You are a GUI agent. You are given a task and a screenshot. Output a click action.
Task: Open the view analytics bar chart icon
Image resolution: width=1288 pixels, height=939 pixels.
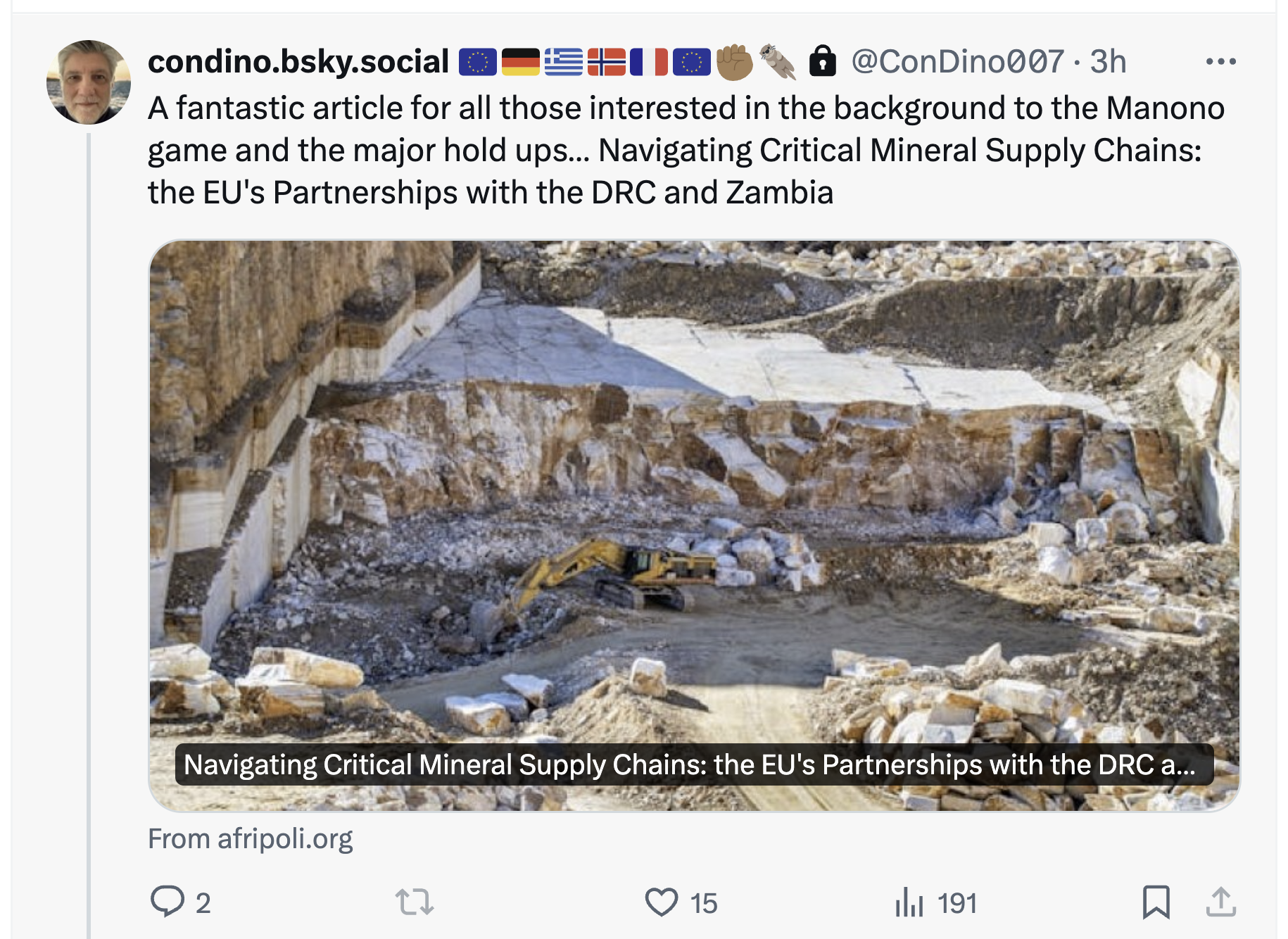point(909,902)
